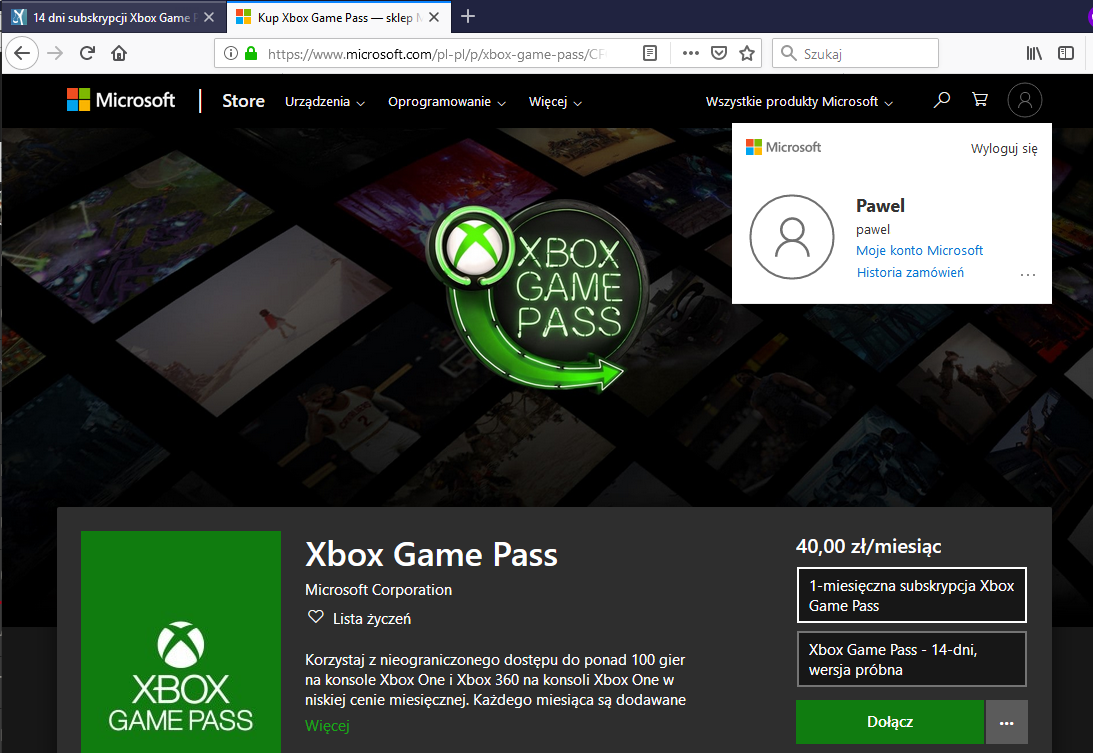Select 1-miesięczna subskrypcja Xbox Game Pass option

click(x=912, y=595)
